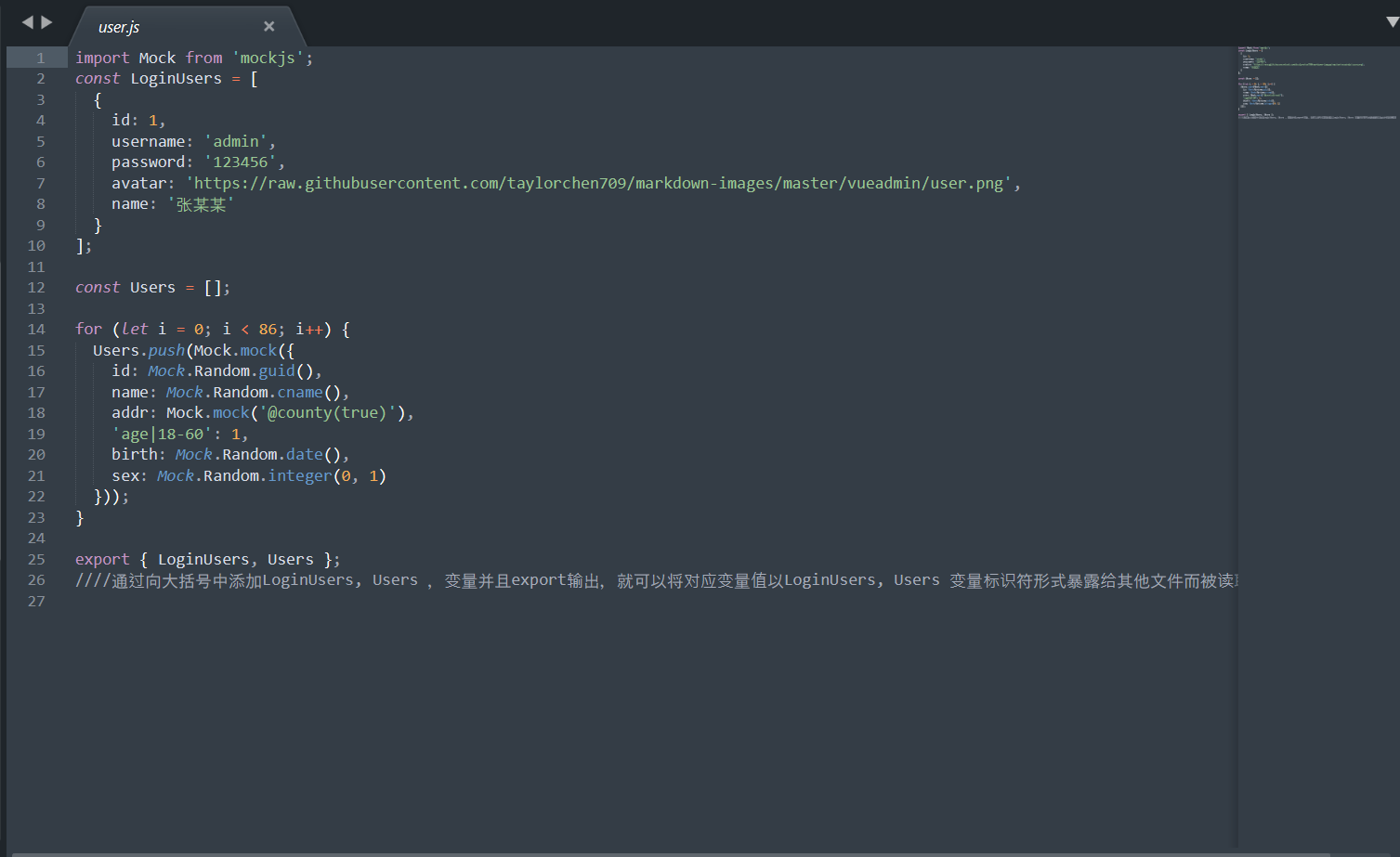Click line number 27 in the gutter

(x=36, y=602)
